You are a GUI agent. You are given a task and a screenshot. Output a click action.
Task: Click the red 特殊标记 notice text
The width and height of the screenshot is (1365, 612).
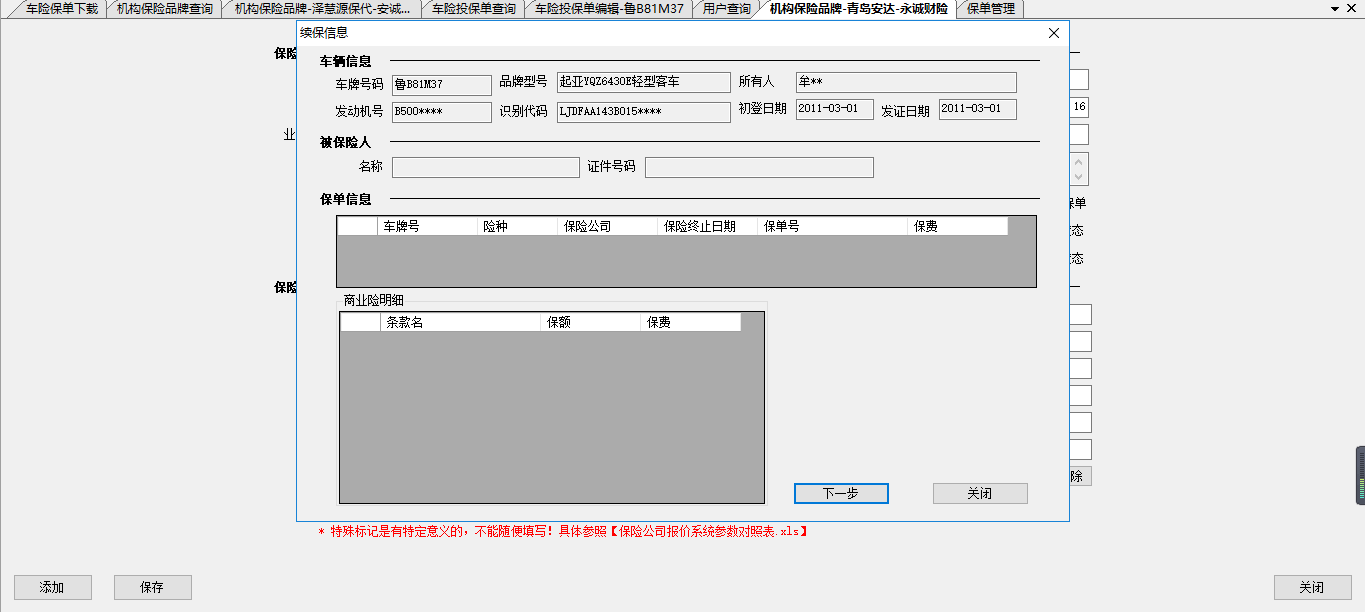click(x=563, y=531)
